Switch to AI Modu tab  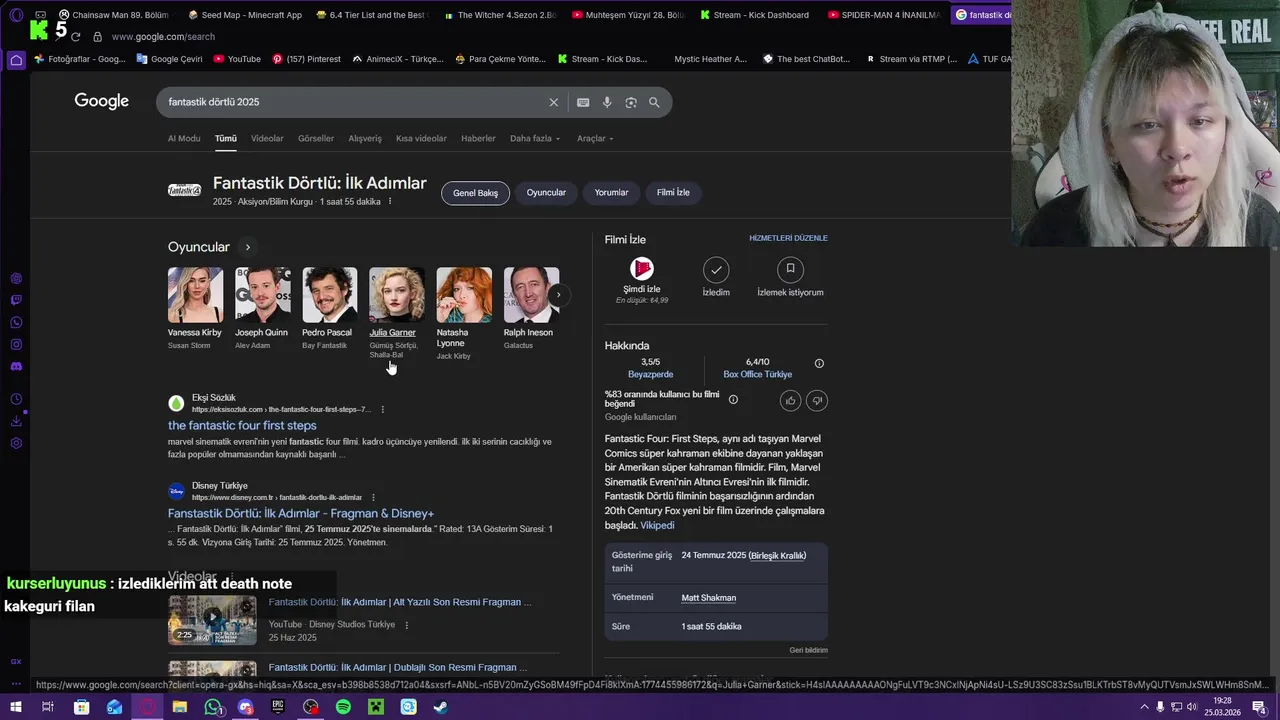point(184,138)
